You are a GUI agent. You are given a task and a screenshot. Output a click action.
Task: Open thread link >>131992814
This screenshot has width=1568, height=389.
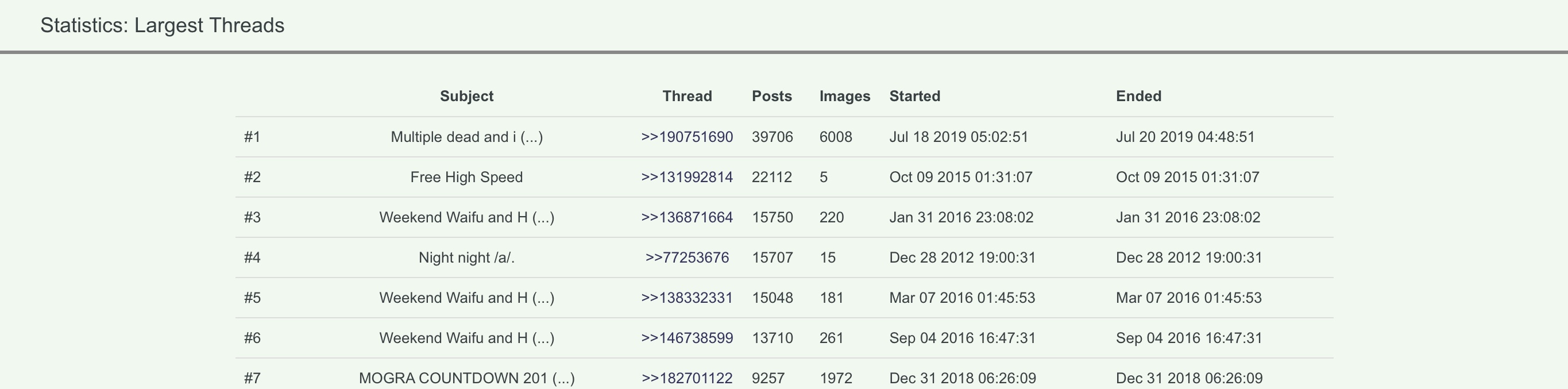(686, 177)
